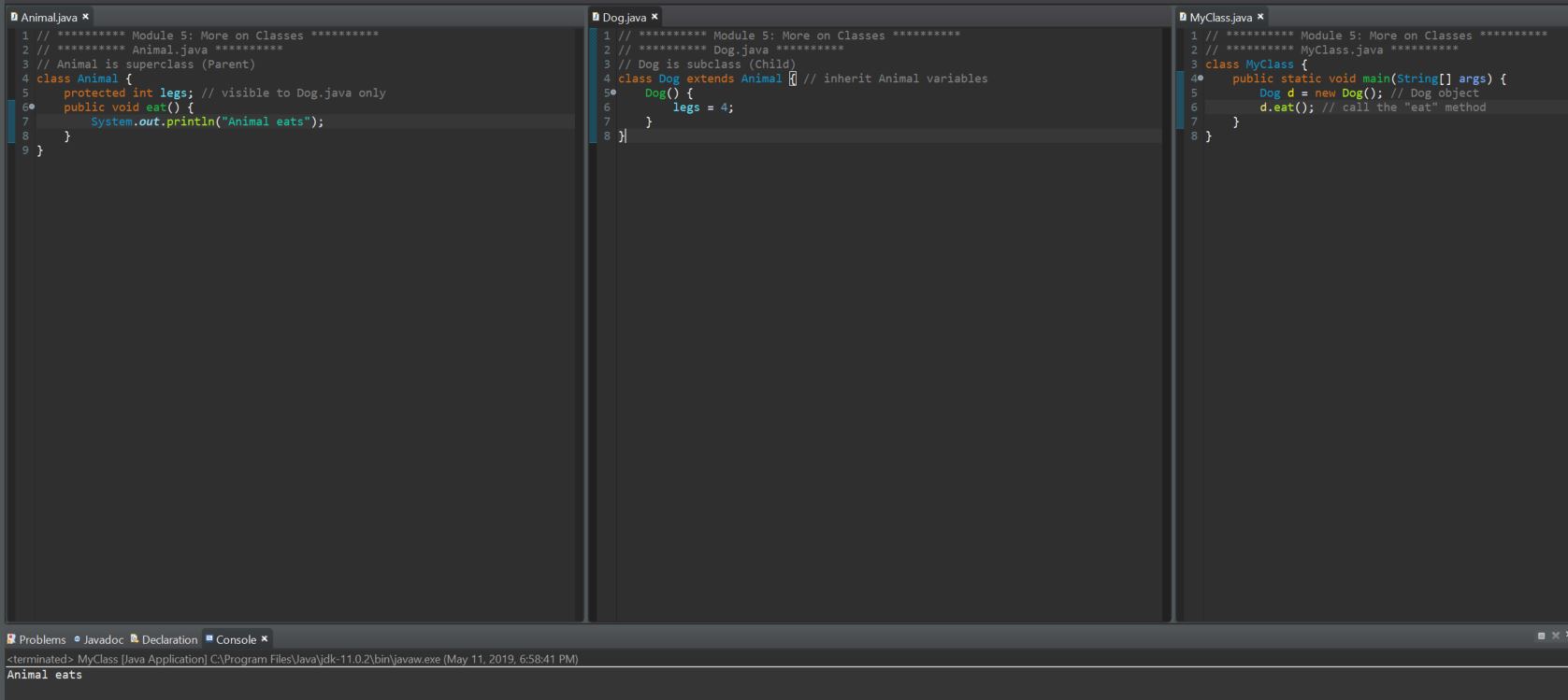Click the Module 5 header comment in Animal.java
This screenshot has height=700, width=1568.
coord(208,36)
